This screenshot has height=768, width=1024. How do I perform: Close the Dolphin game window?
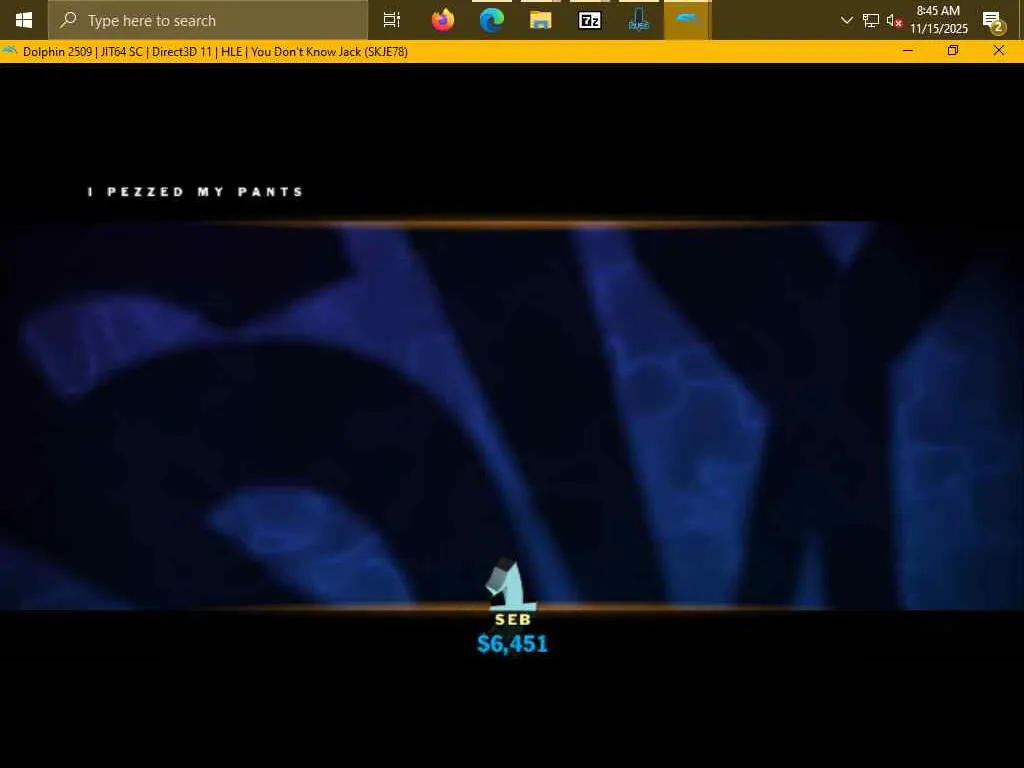[x=999, y=50]
